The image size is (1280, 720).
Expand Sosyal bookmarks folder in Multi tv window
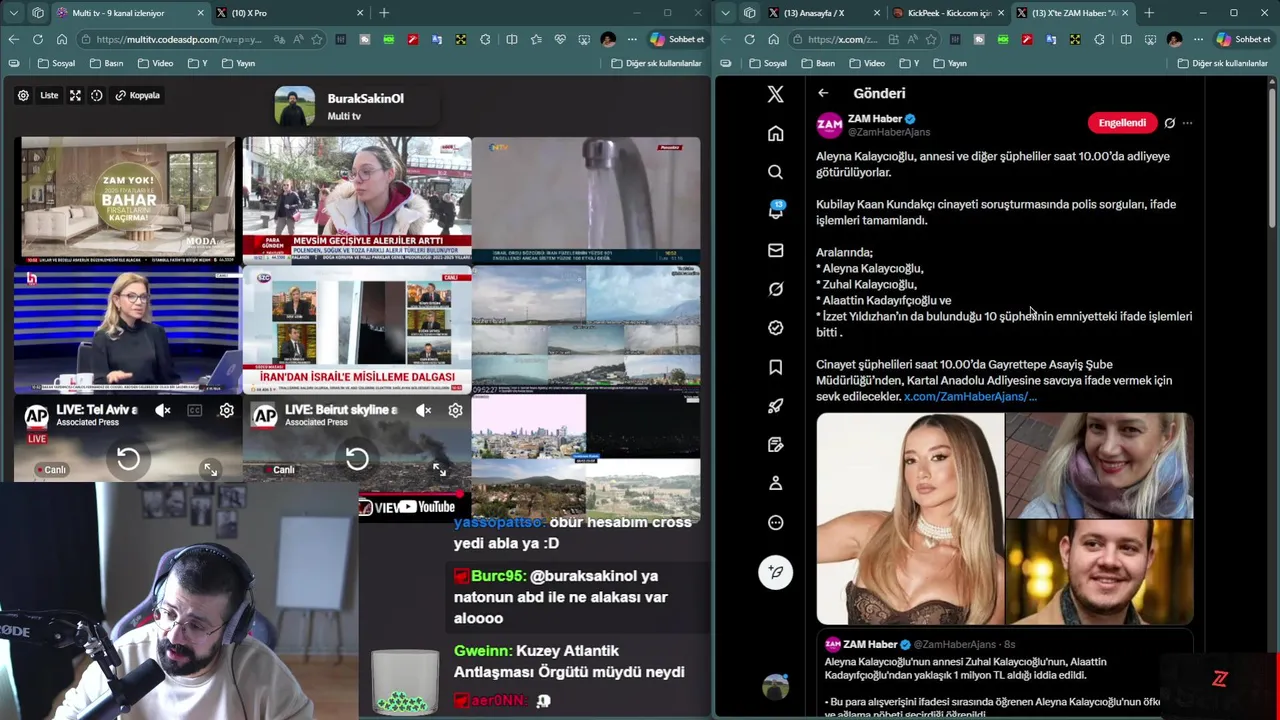[x=56, y=63]
